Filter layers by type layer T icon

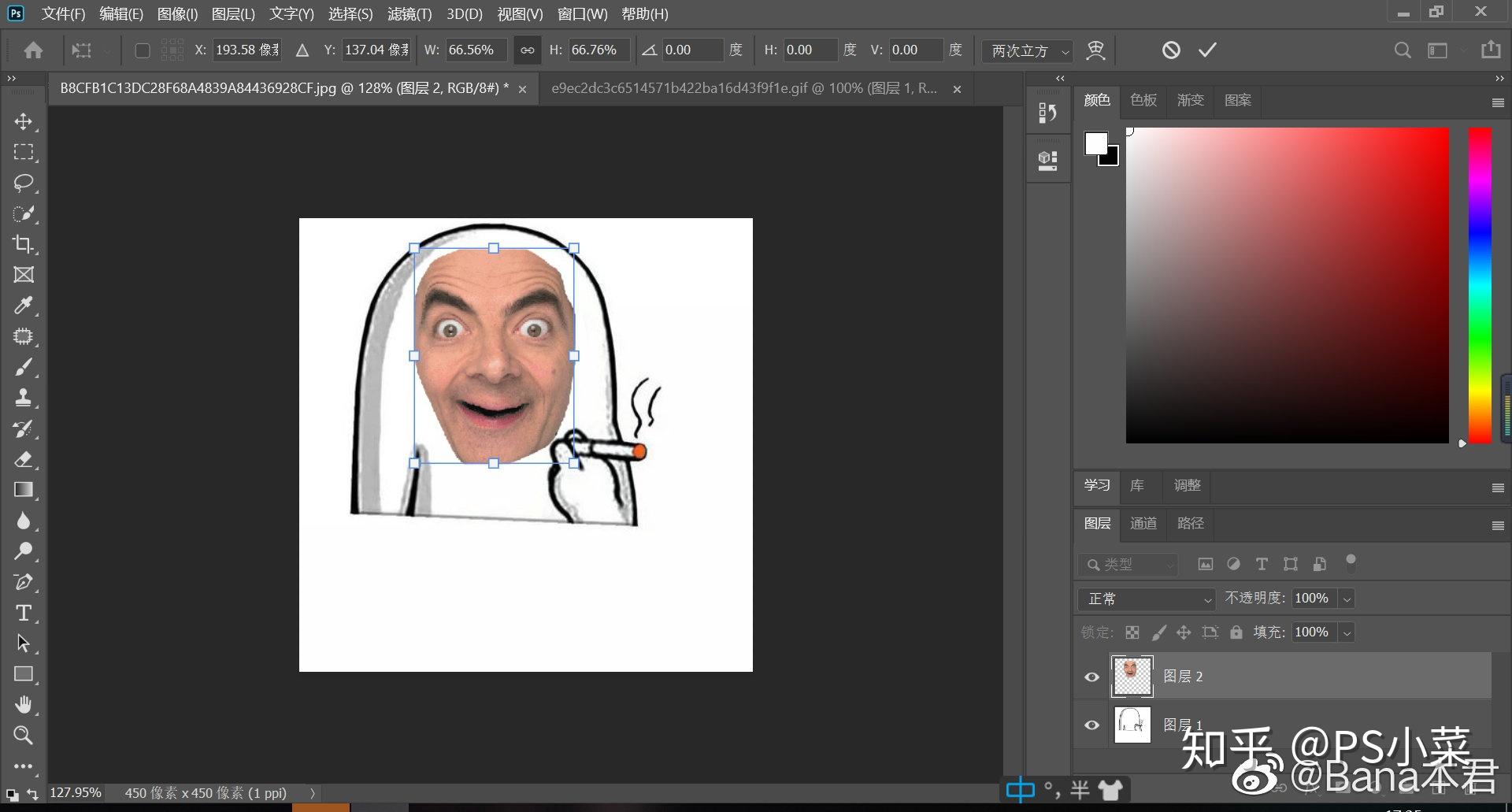click(1262, 564)
